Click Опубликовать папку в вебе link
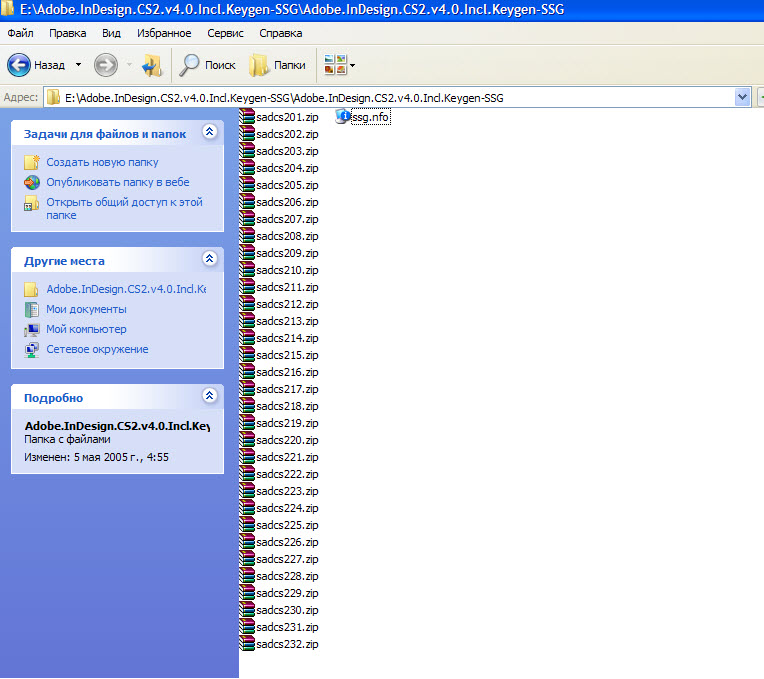Image resolution: width=764 pixels, height=679 pixels. (x=118, y=182)
